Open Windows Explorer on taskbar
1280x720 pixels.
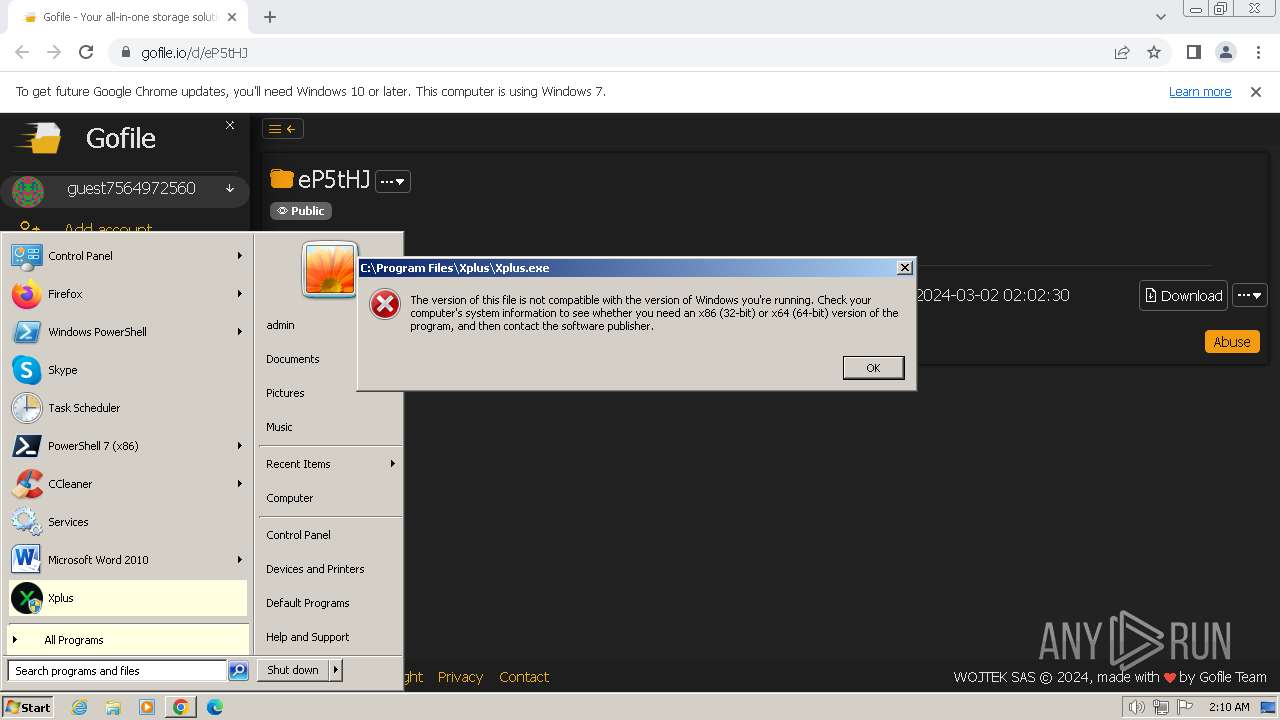pyautogui.click(x=113, y=707)
